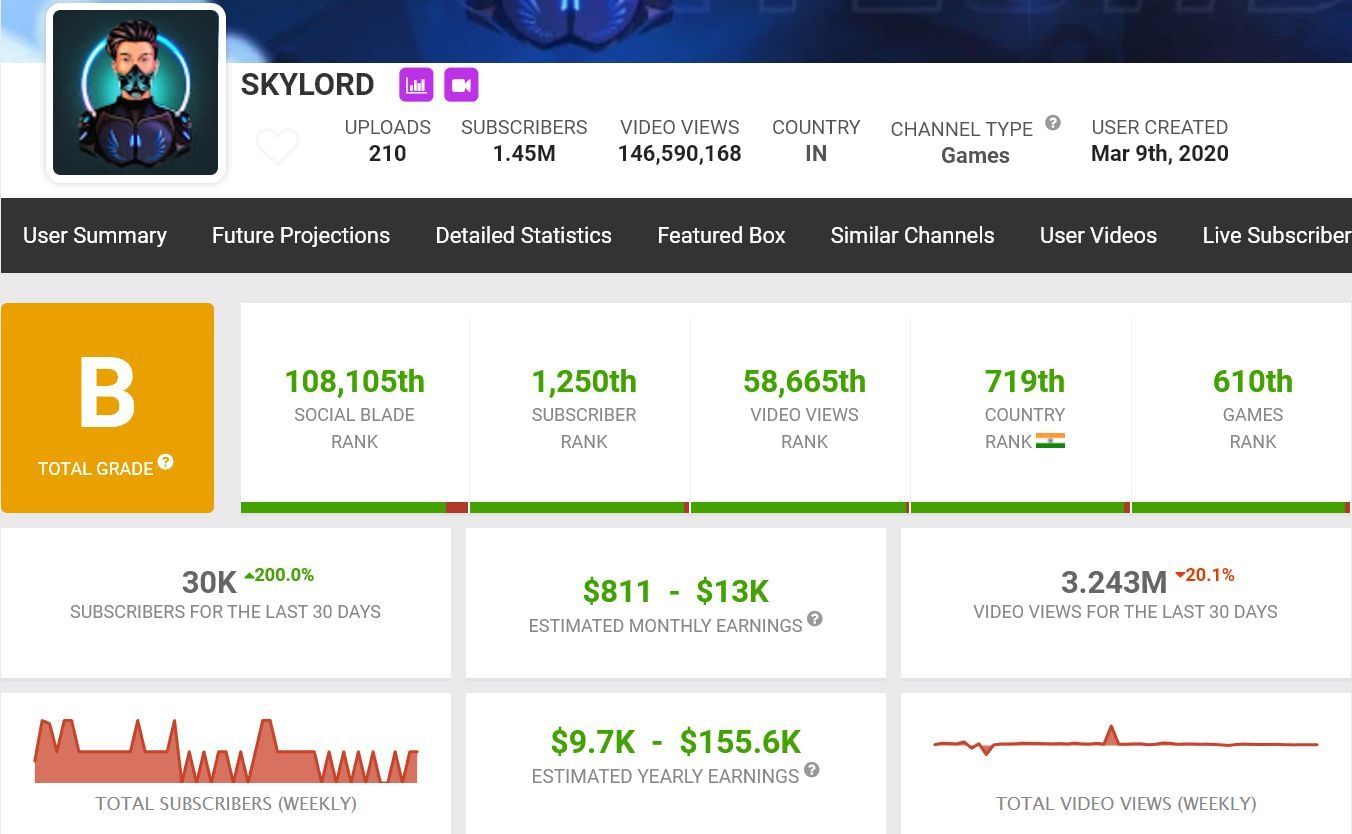Click the Total Video Views weekly chart
This screenshot has width=1352, height=834.
(x=1125, y=744)
